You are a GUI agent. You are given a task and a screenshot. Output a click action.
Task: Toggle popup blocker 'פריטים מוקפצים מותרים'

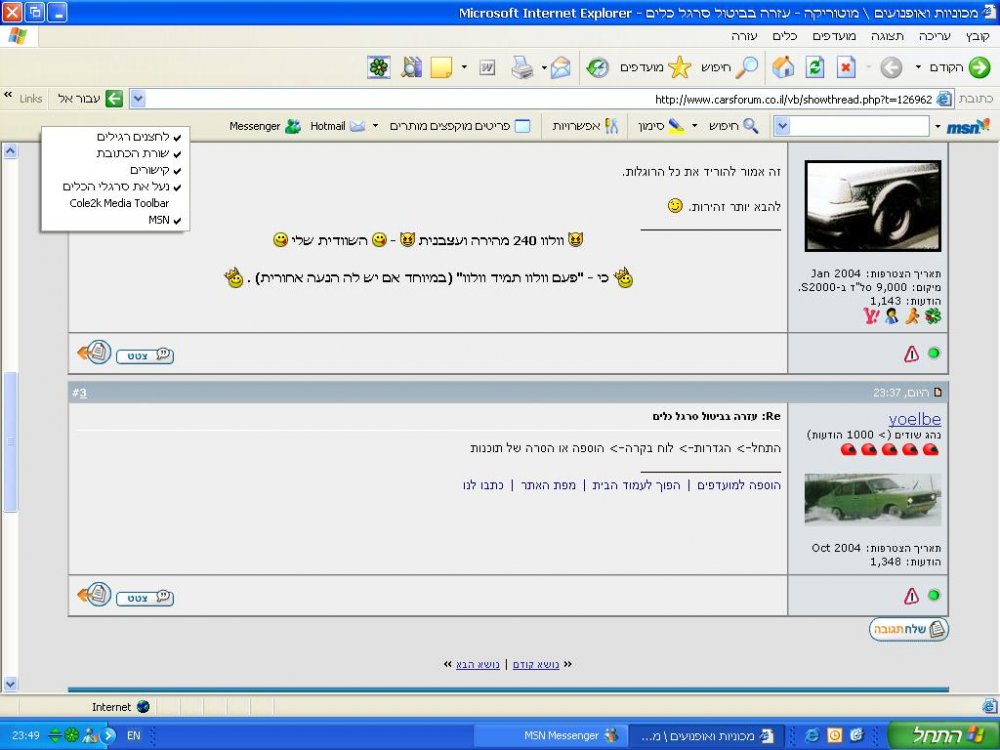(x=460, y=126)
